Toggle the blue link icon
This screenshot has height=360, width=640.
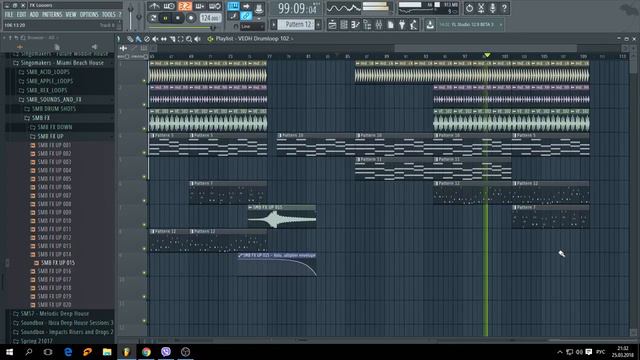pos(246,17)
